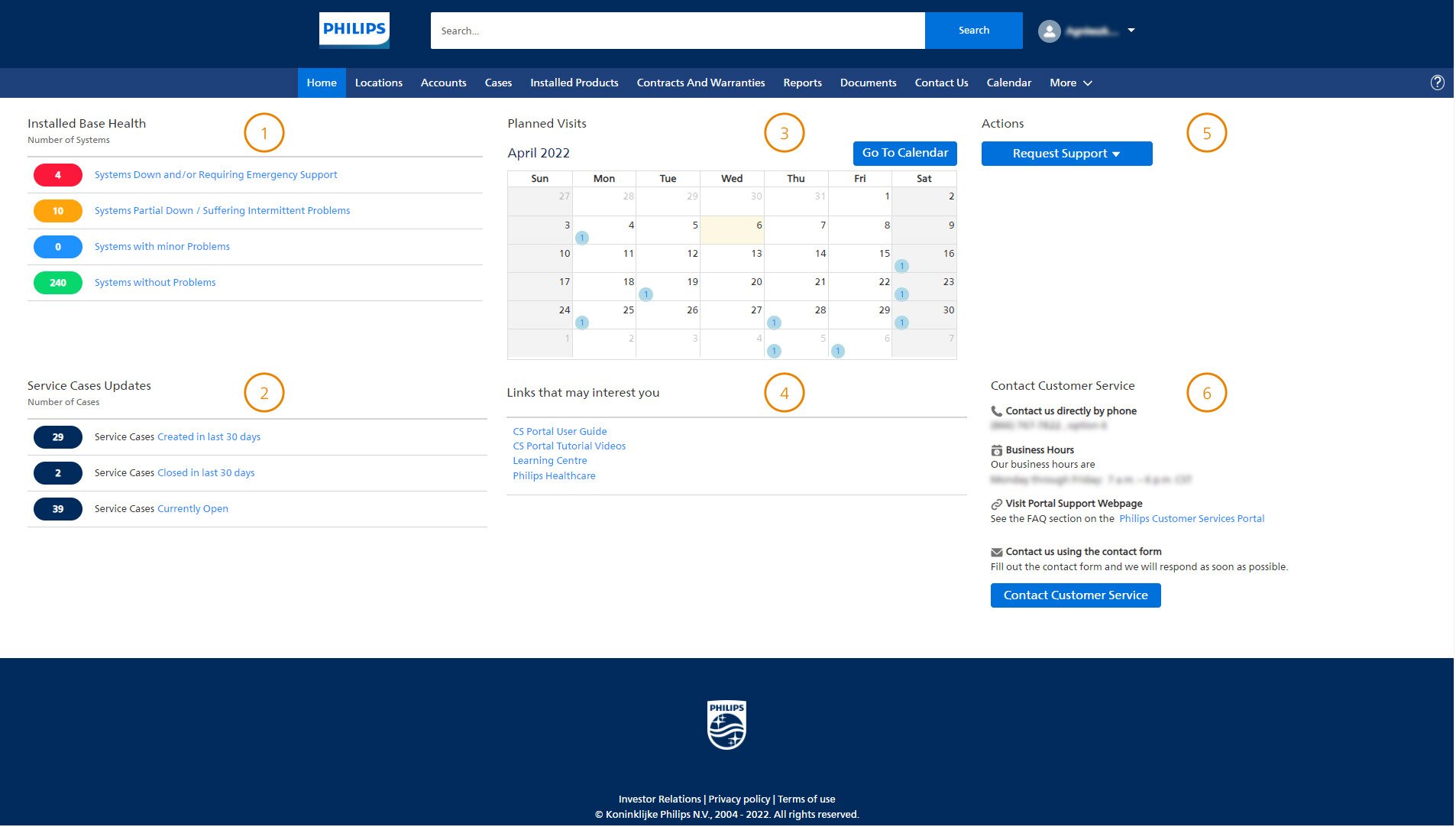
Task: Open the Contracts And Warranties tab
Action: point(700,83)
